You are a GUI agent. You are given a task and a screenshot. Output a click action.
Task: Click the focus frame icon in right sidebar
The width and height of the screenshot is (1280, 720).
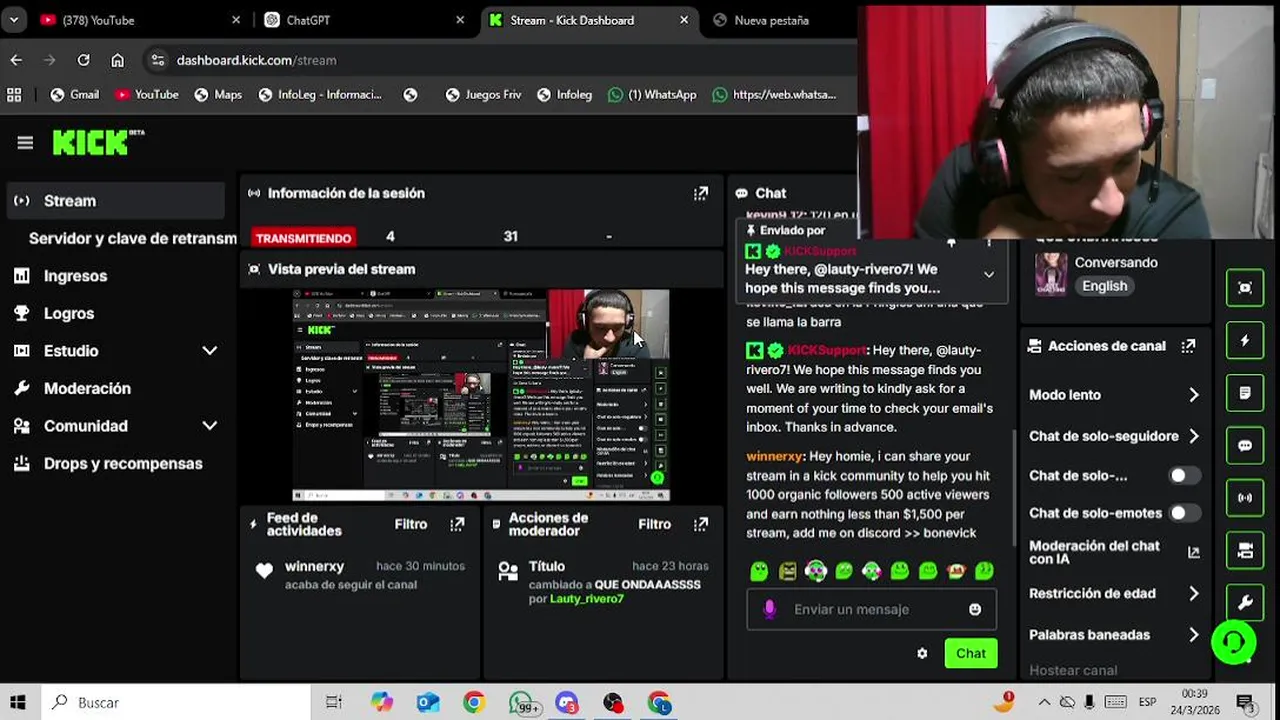coord(1245,288)
